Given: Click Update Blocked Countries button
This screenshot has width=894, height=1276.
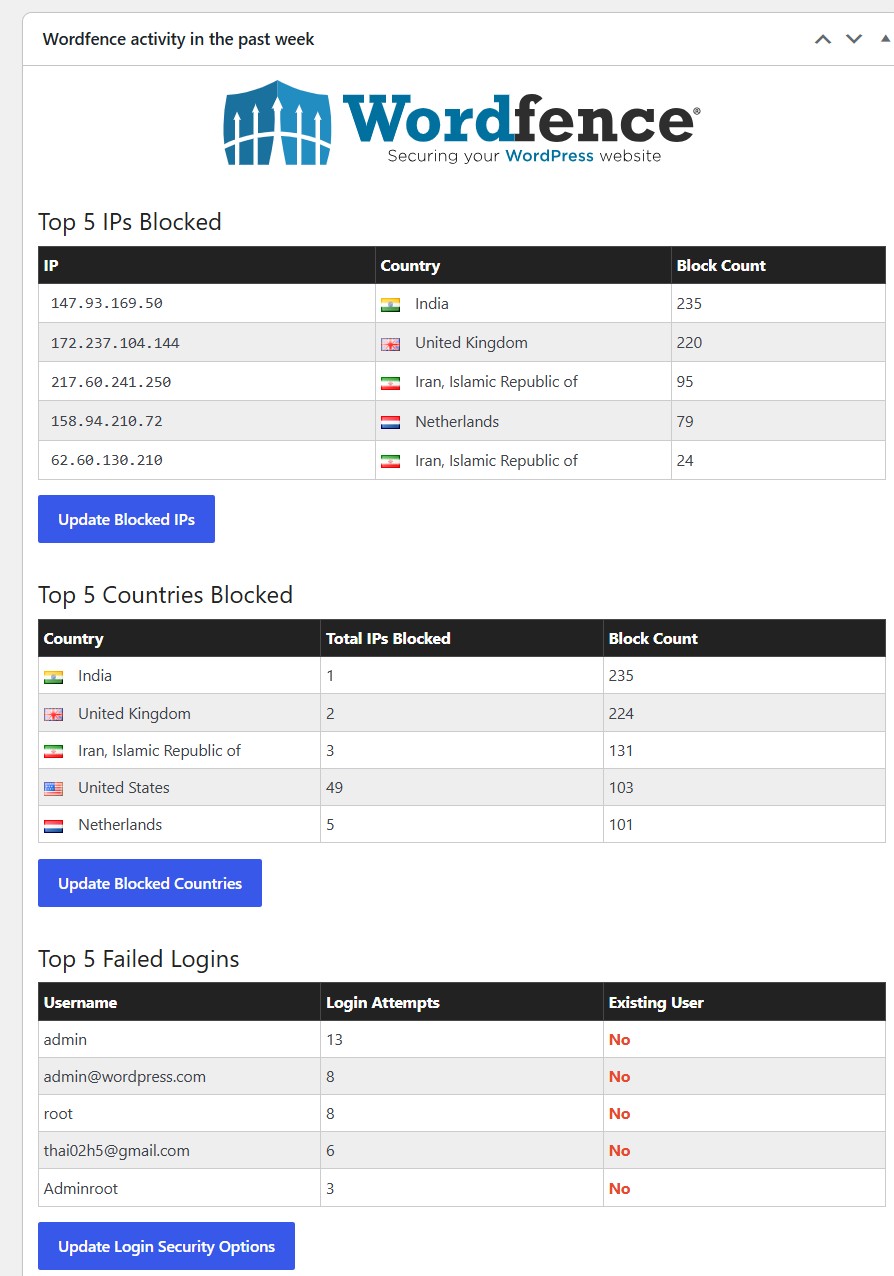Looking at the screenshot, I should 150,883.
